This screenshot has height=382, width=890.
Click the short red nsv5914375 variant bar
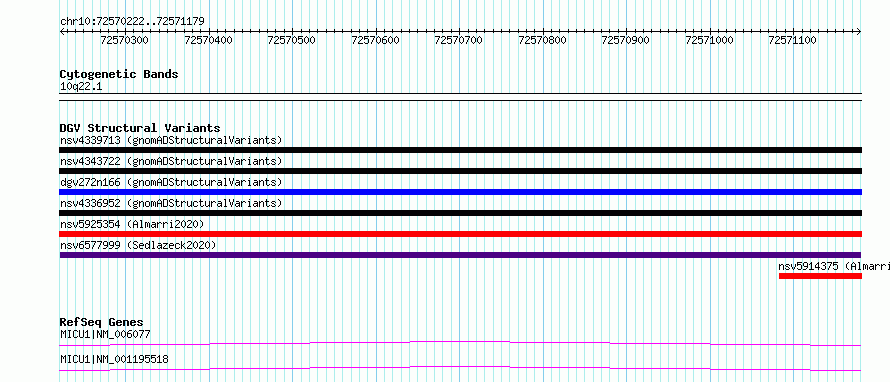coord(820,276)
